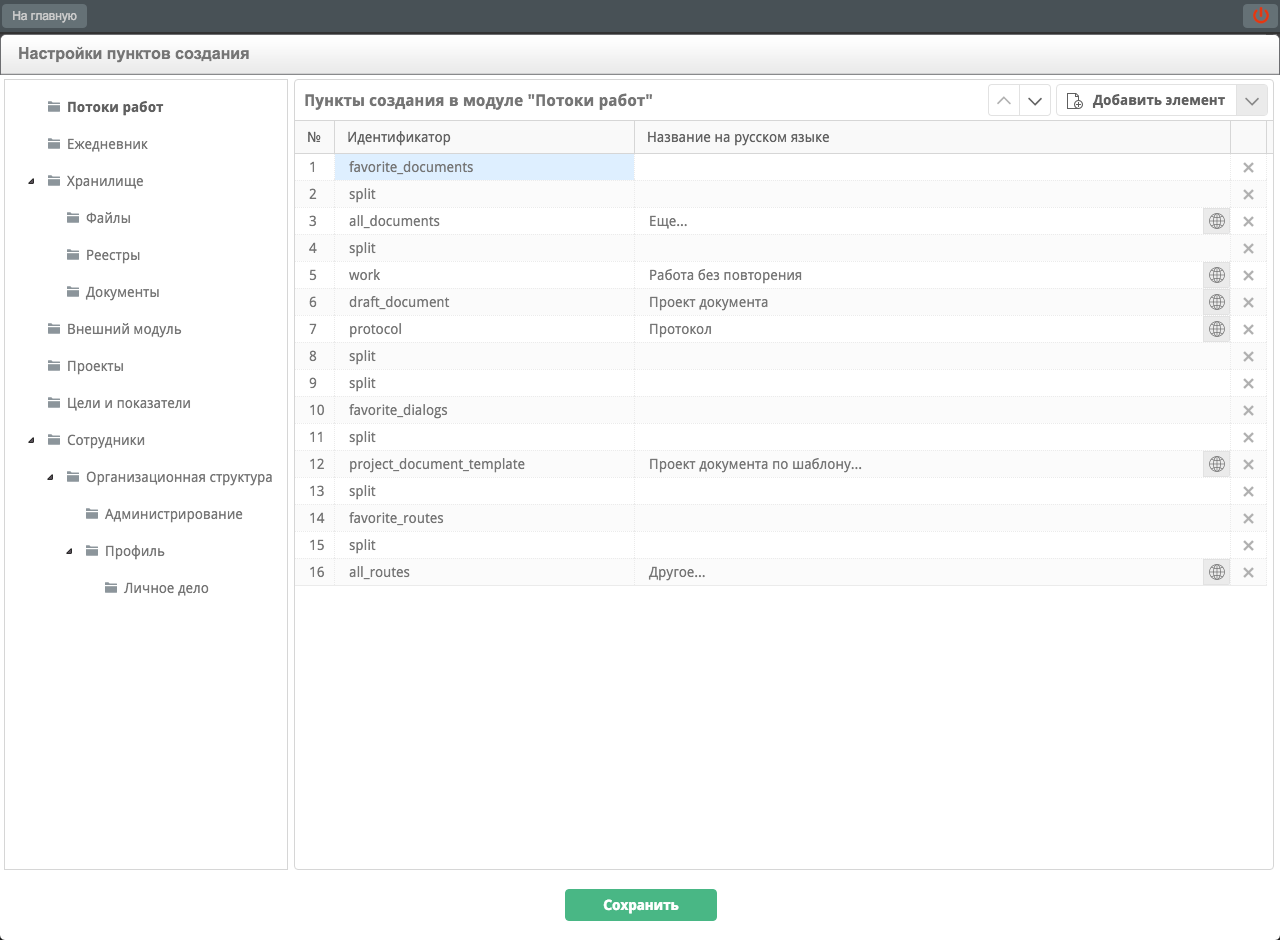Click the draft_document identifier cell
The height and width of the screenshot is (940, 1280).
click(484, 302)
